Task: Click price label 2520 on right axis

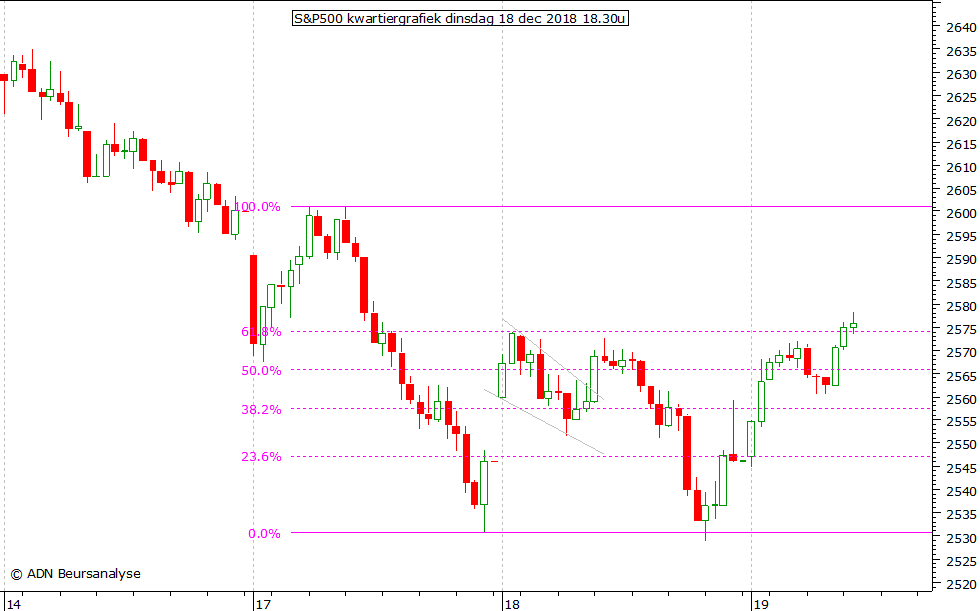Action: (x=961, y=585)
